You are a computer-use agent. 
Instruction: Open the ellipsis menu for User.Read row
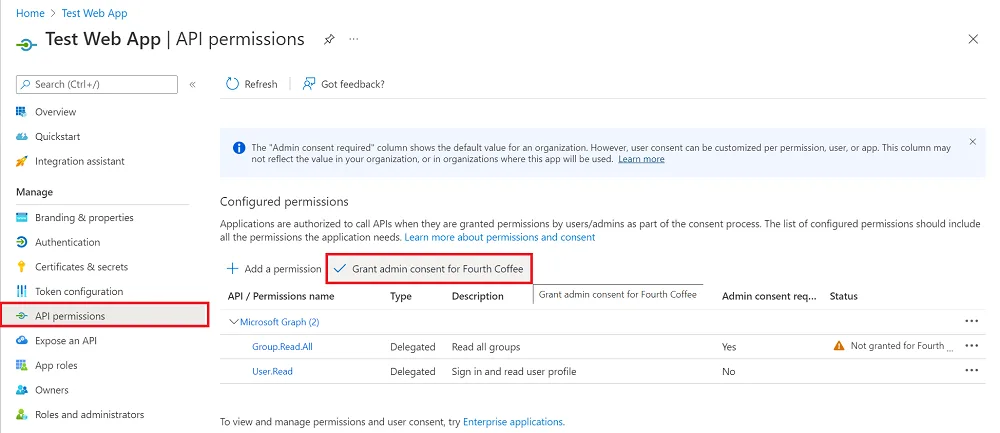[971, 370]
